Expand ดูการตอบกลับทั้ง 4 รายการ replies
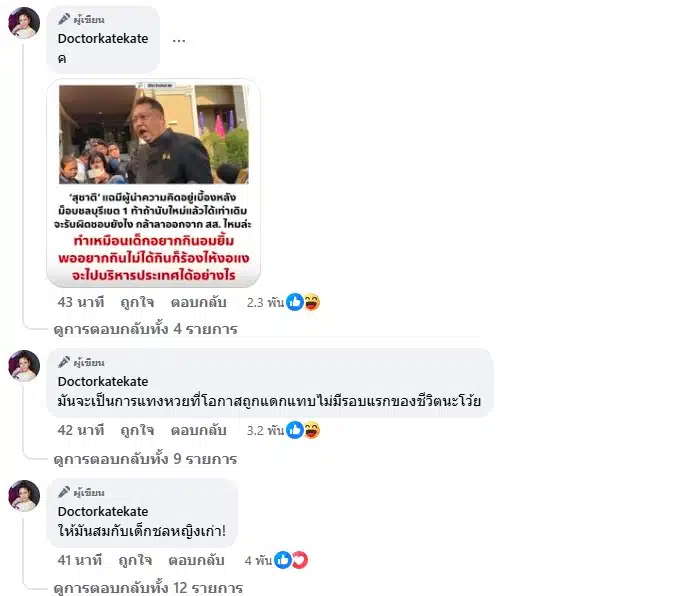Image resolution: width=680 pixels, height=596 pixels. (x=145, y=329)
